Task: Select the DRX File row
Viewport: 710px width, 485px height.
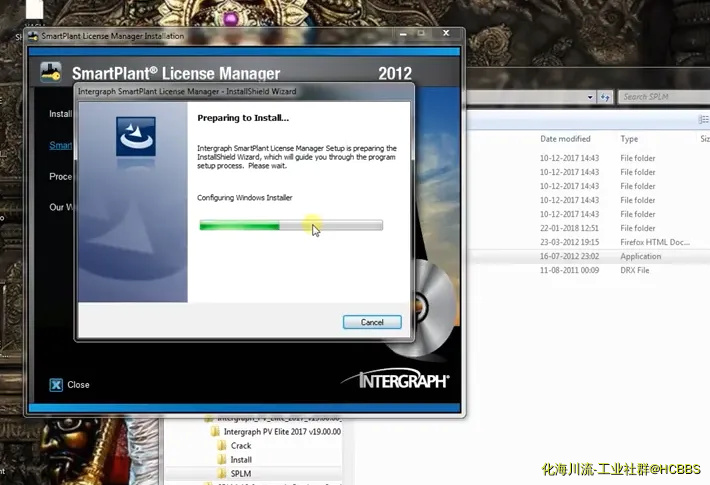Action: pyautogui.click(x=620, y=270)
